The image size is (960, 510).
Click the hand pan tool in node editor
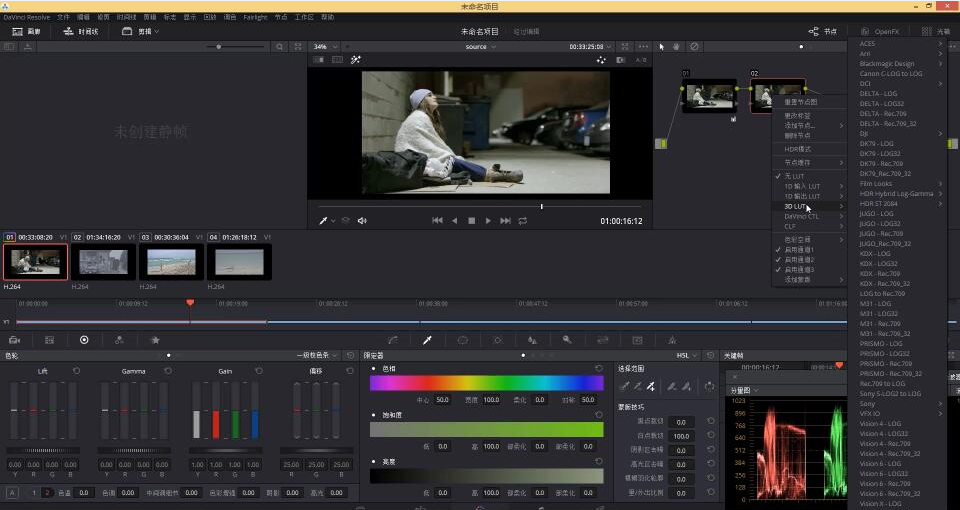pos(677,47)
